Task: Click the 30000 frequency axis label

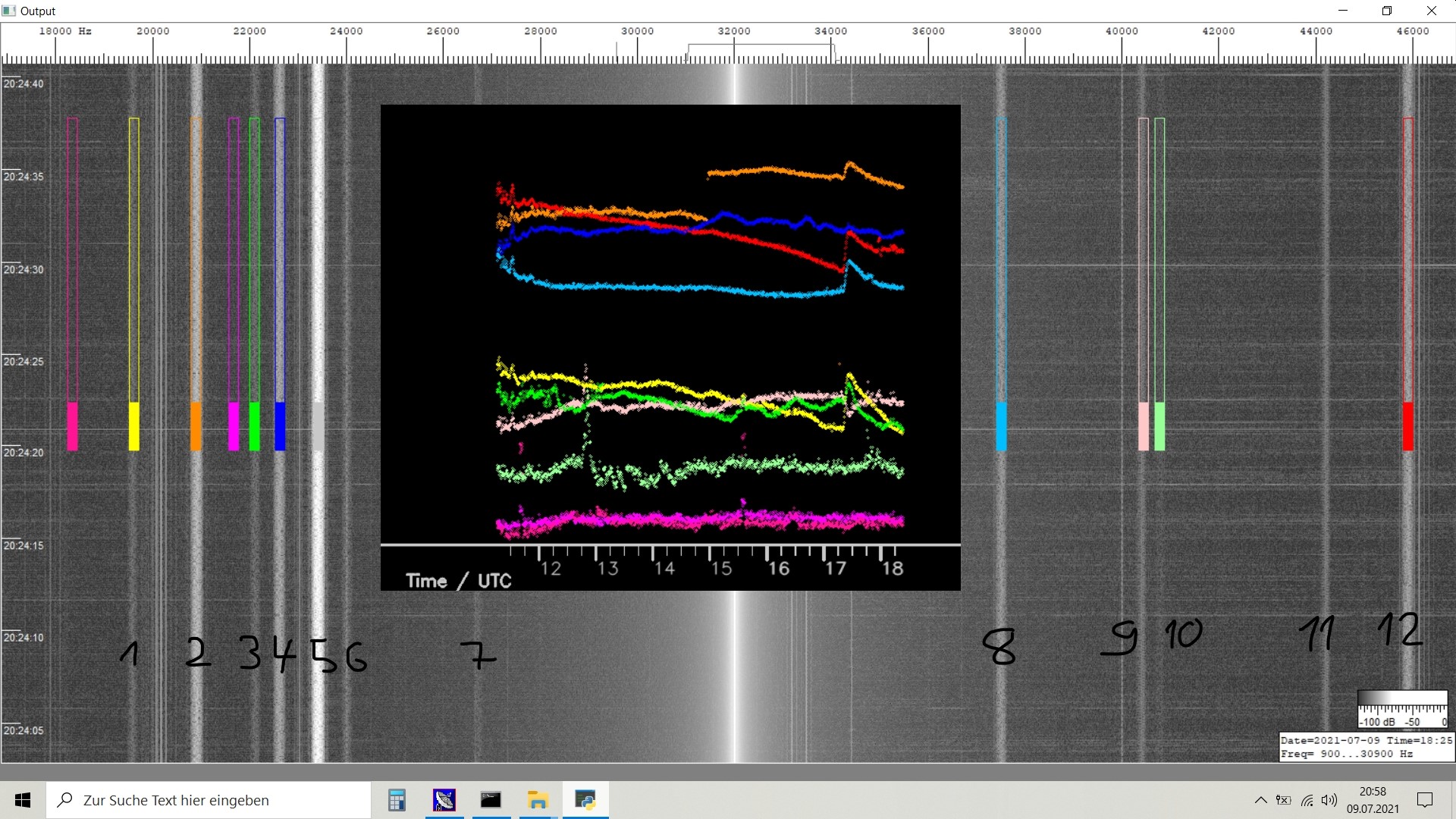Action: [637, 31]
